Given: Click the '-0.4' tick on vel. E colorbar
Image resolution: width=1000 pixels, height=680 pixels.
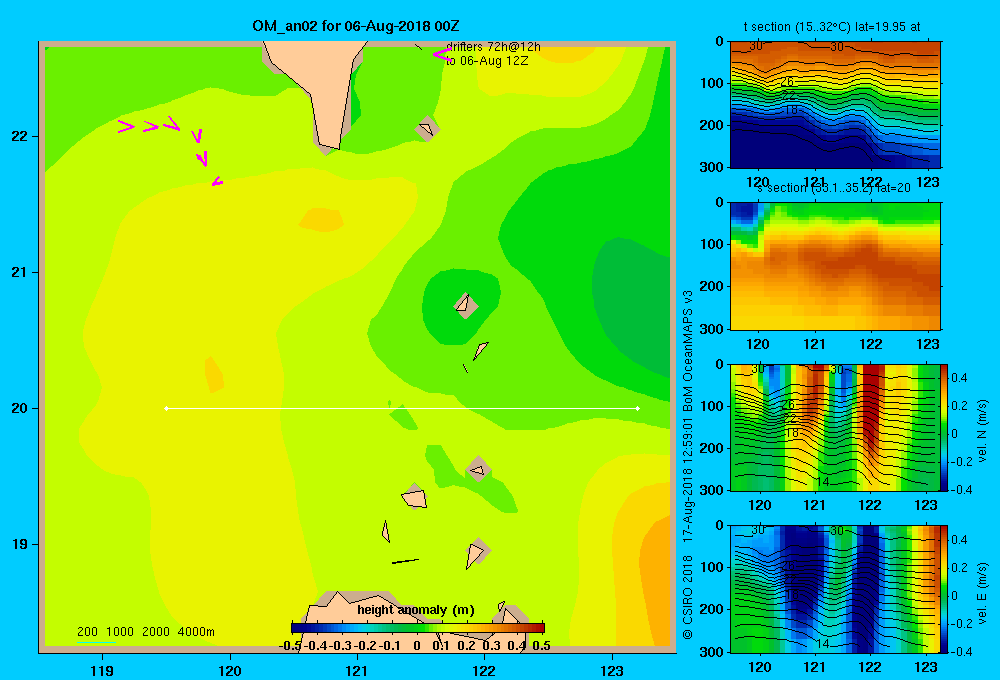Looking at the screenshot, I should pos(961,651).
